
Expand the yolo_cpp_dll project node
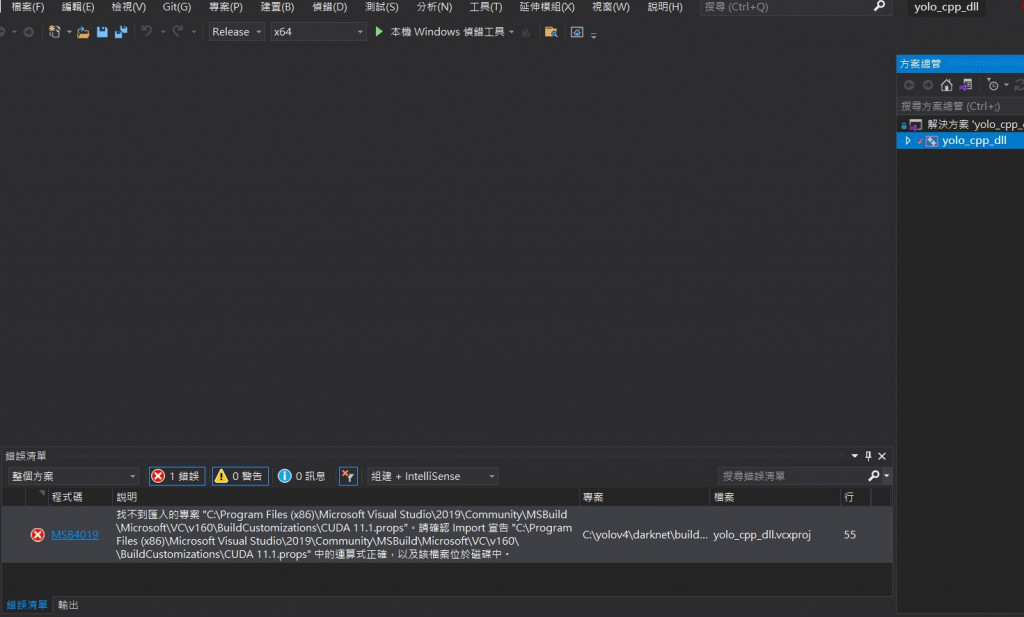pyautogui.click(x=907, y=140)
